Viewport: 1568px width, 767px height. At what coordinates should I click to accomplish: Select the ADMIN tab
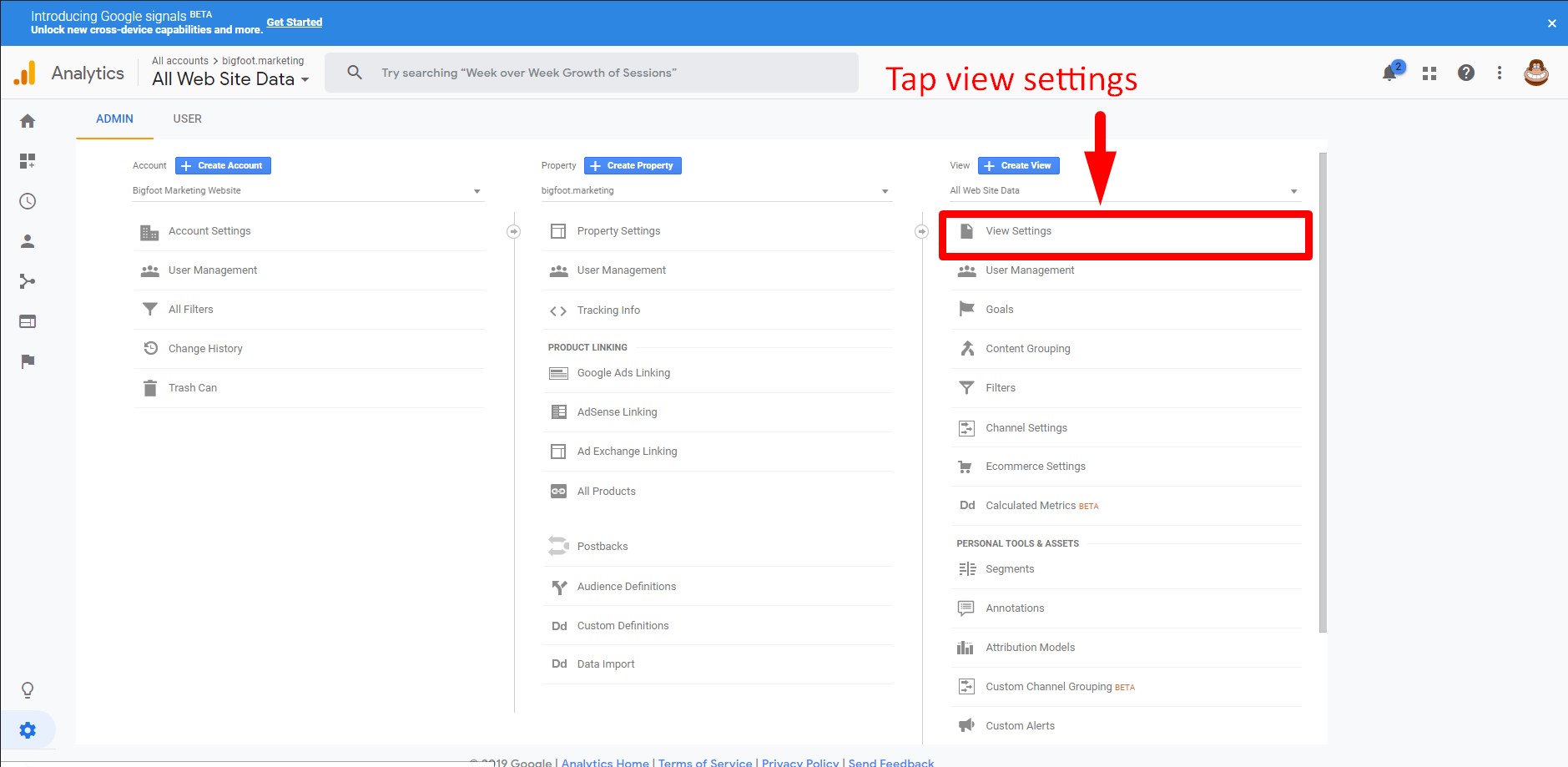point(114,119)
